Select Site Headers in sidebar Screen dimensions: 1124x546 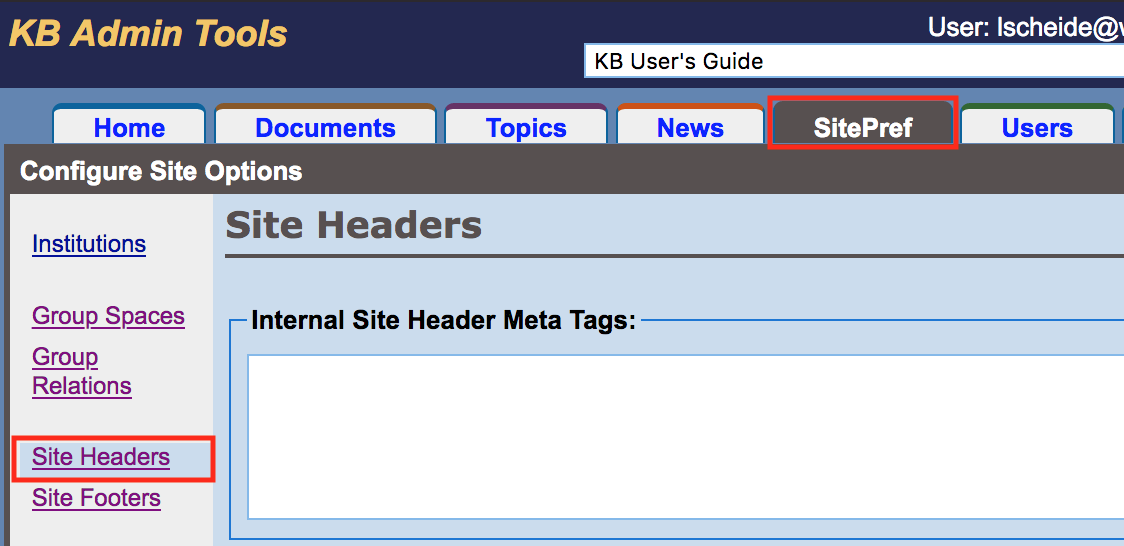[x=101, y=457]
